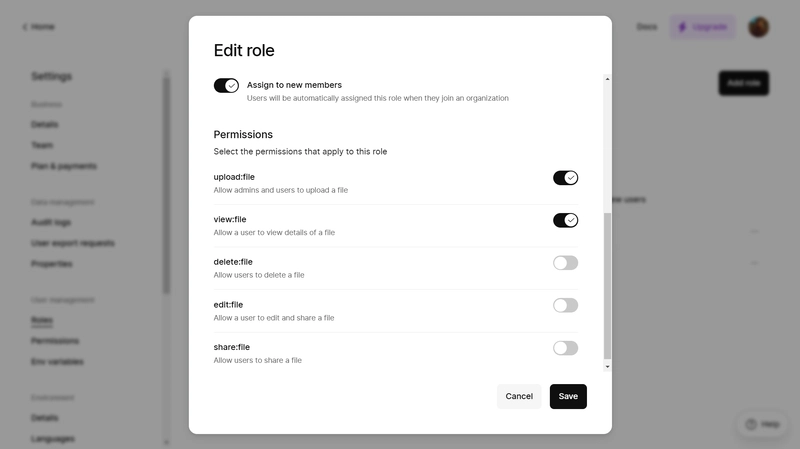800x449 pixels.
Task: Open the Docs link
Action: pos(646,27)
